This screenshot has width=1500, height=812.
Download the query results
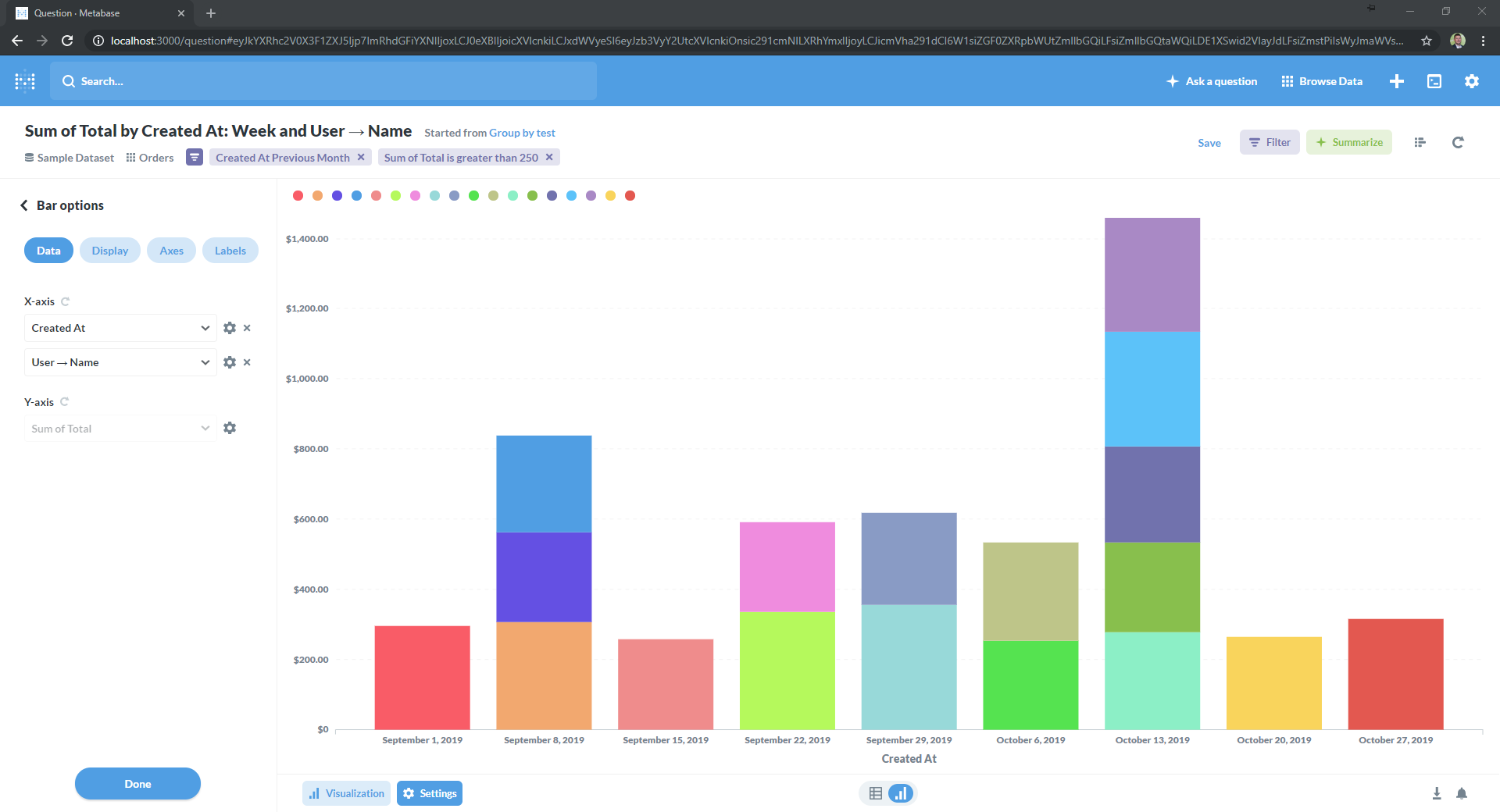click(x=1436, y=792)
